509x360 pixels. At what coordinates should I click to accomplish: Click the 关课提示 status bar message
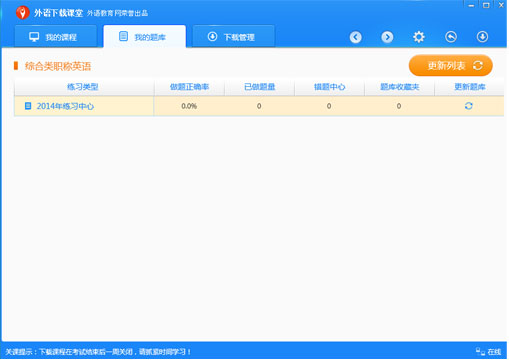click(x=98, y=352)
